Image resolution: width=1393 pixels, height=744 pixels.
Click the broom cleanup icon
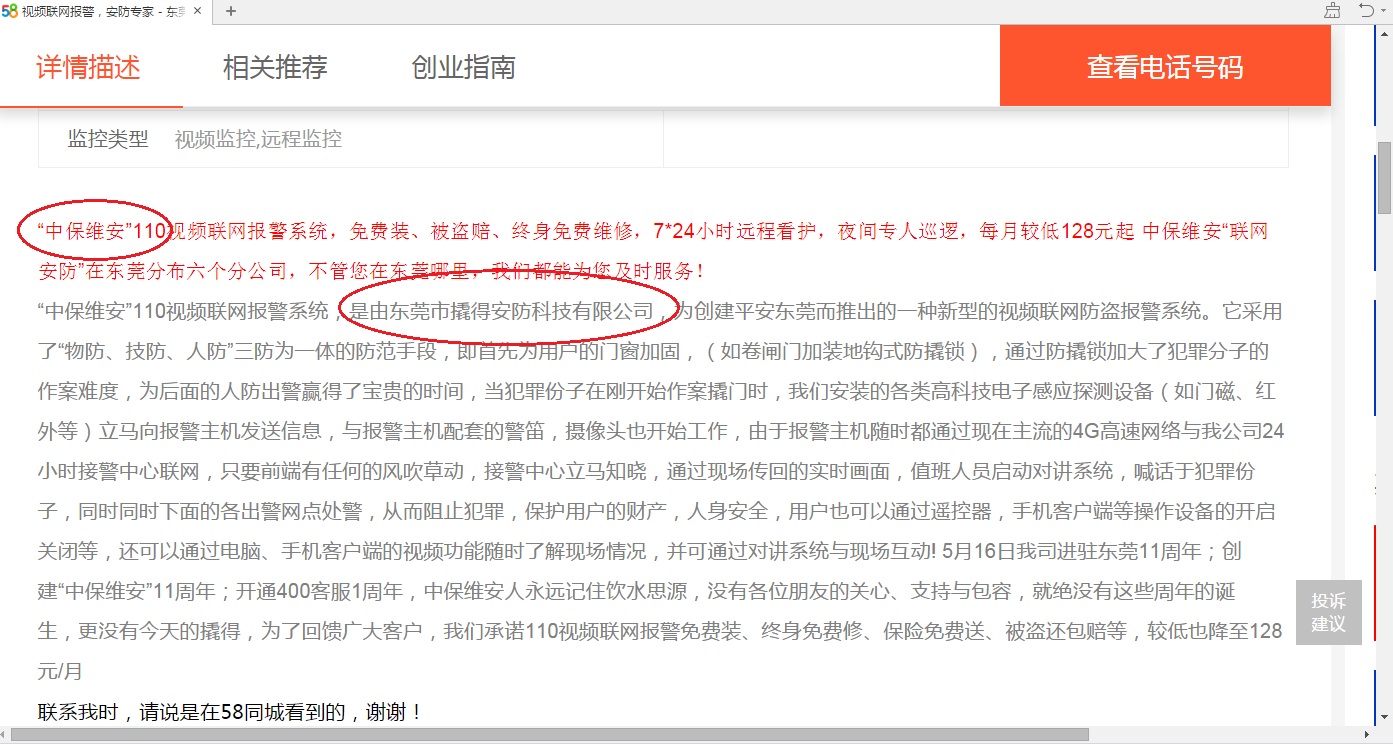click(1332, 11)
